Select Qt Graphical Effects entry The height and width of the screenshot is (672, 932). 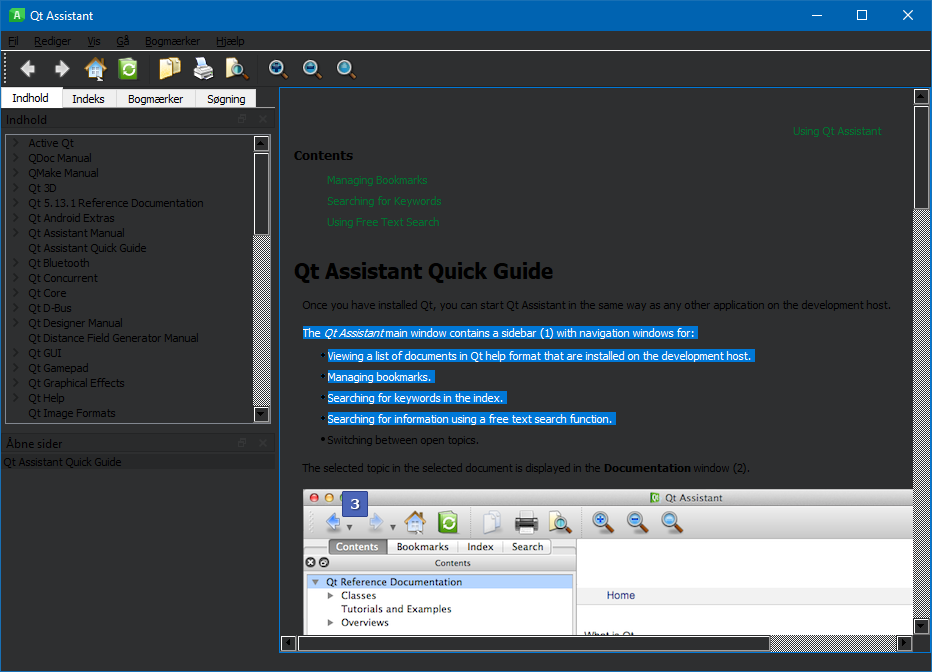[x=76, y=383]
